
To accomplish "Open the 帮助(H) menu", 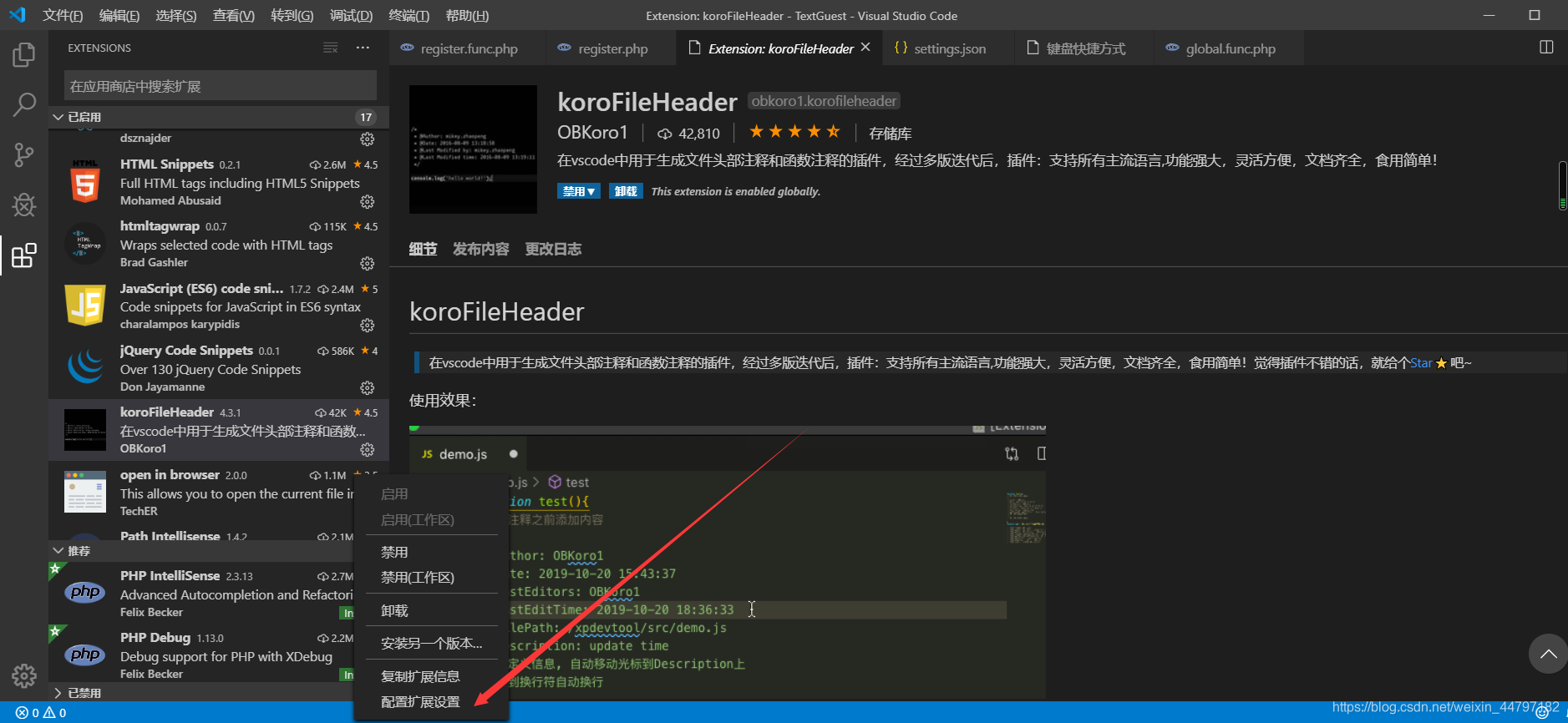I will [x=467, y=16].
